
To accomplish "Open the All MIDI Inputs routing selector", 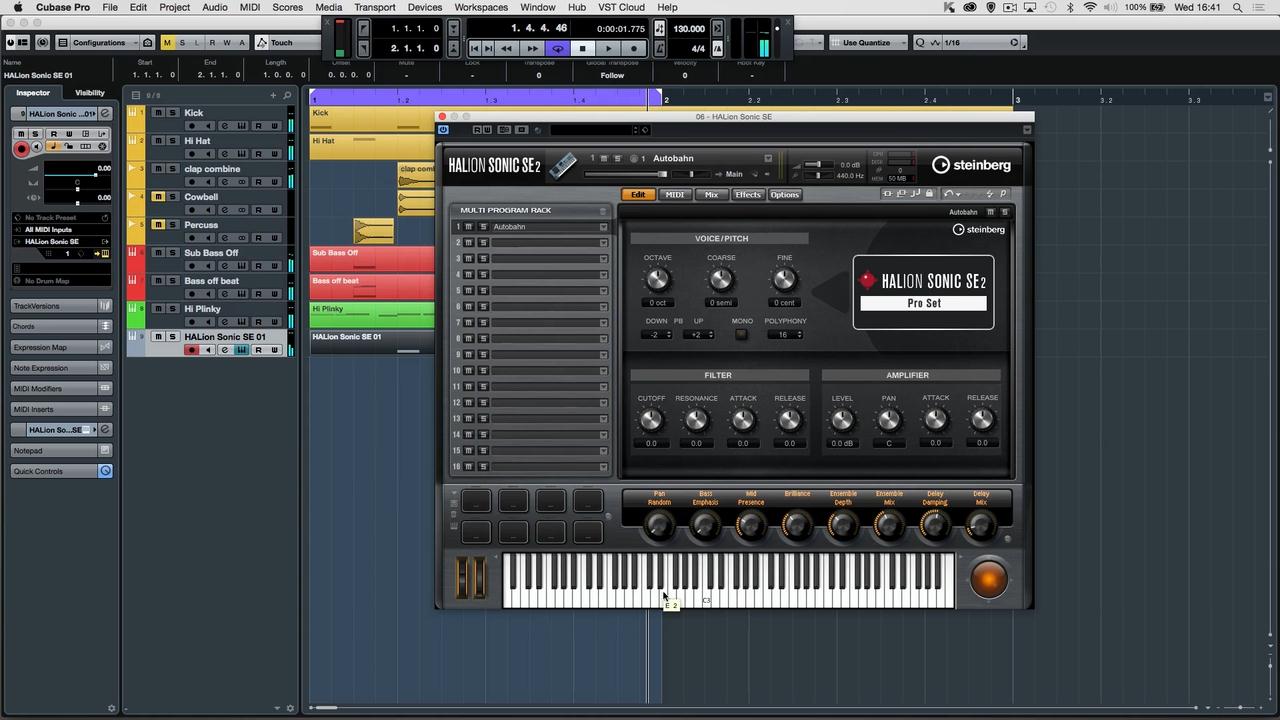I will (60, 230).
